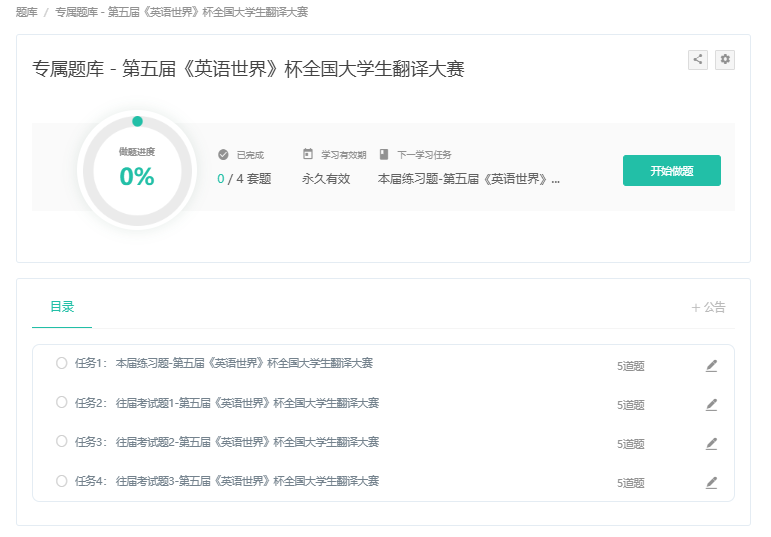
Task: Click 题库 breadcrumb link
Action: 27,12
